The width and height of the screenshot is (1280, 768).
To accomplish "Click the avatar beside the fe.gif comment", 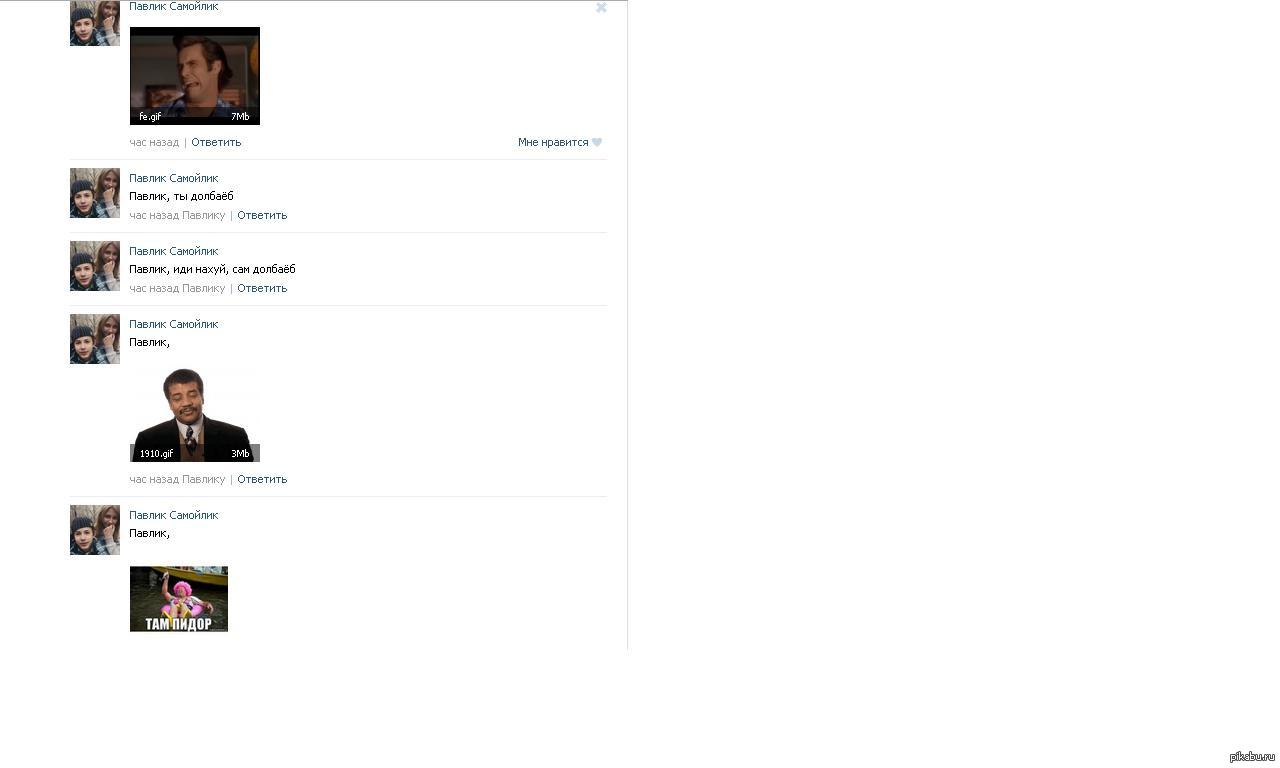I will point(95,23).
